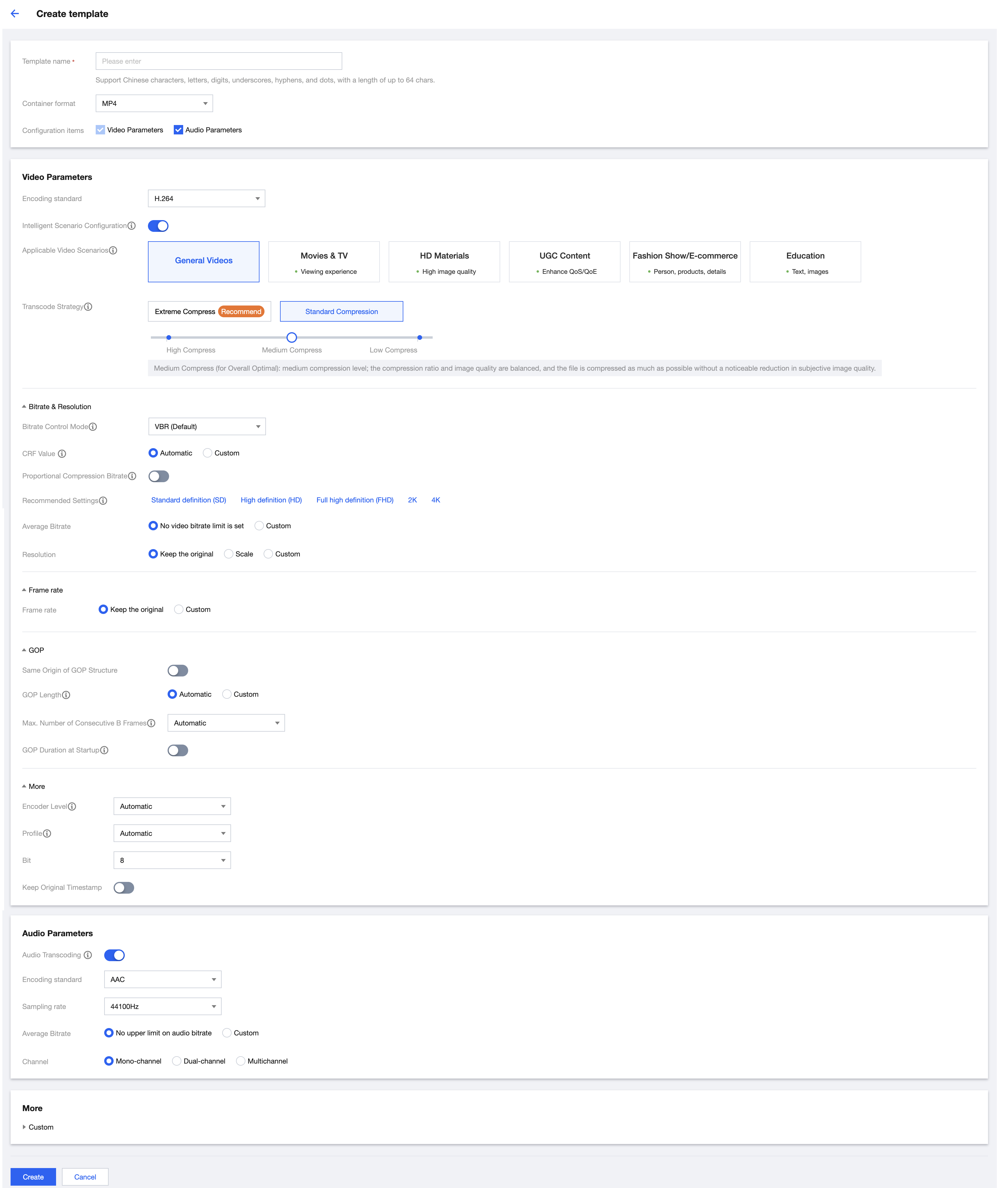Uncheck the Audio Parameters checkbox

coord(178,130)
